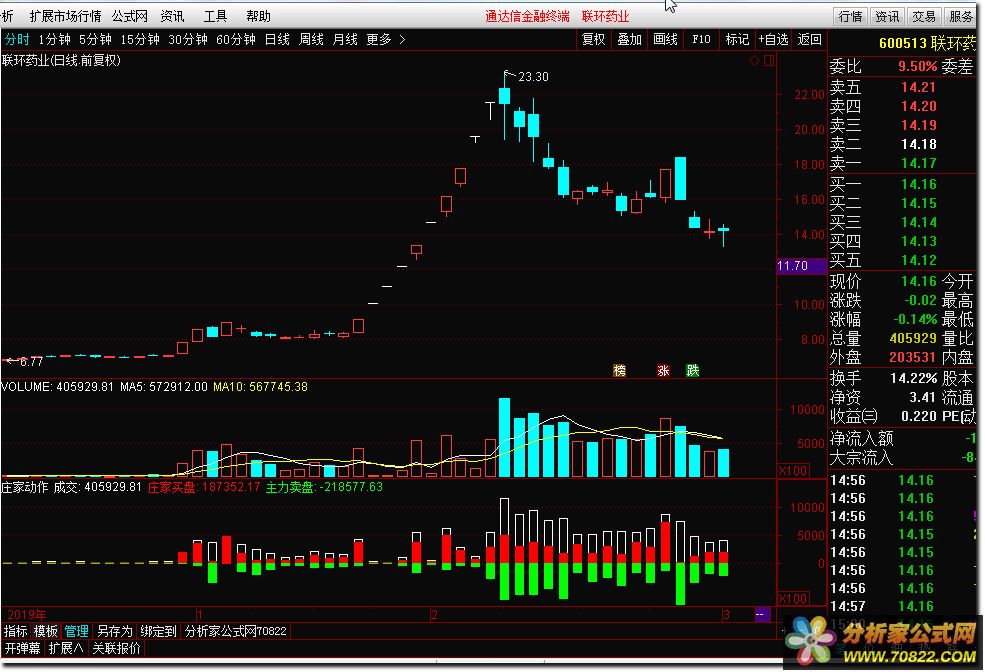Image resolution: width=985 pixels, height=672 pixels.
Task: Select the 15分钟 period tab
Action: click(x=140, y=40)
